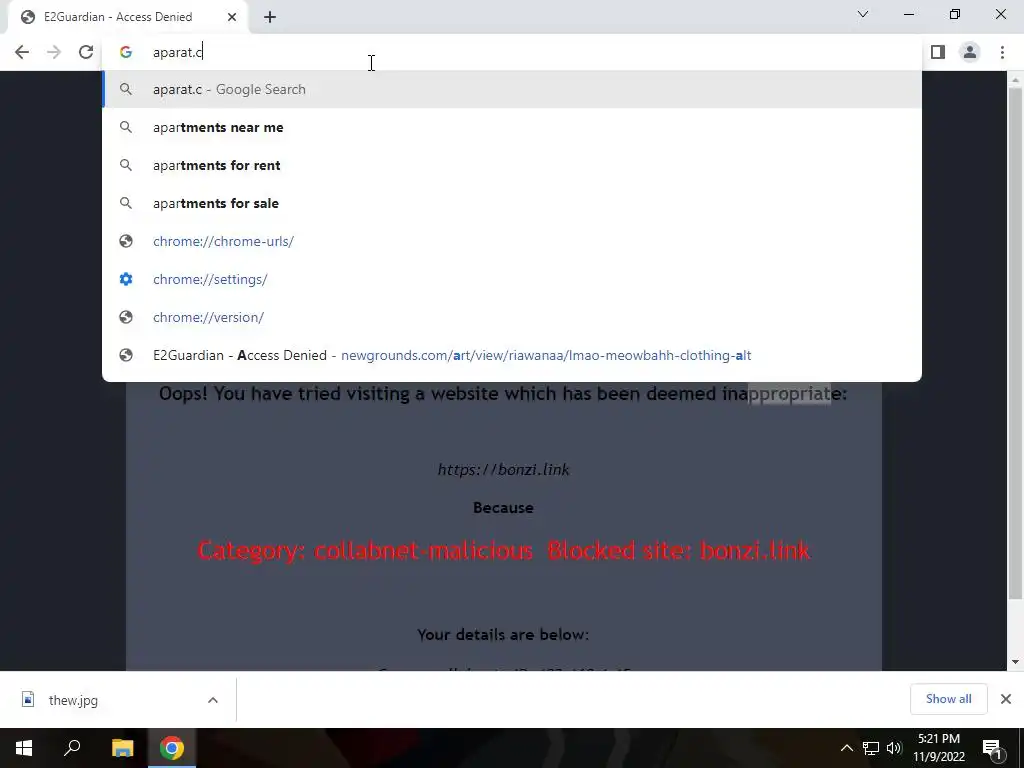Screen dimensions: 1024x768
Task: Select the 'apartments near me' suggestion
Action: [511, 127]
